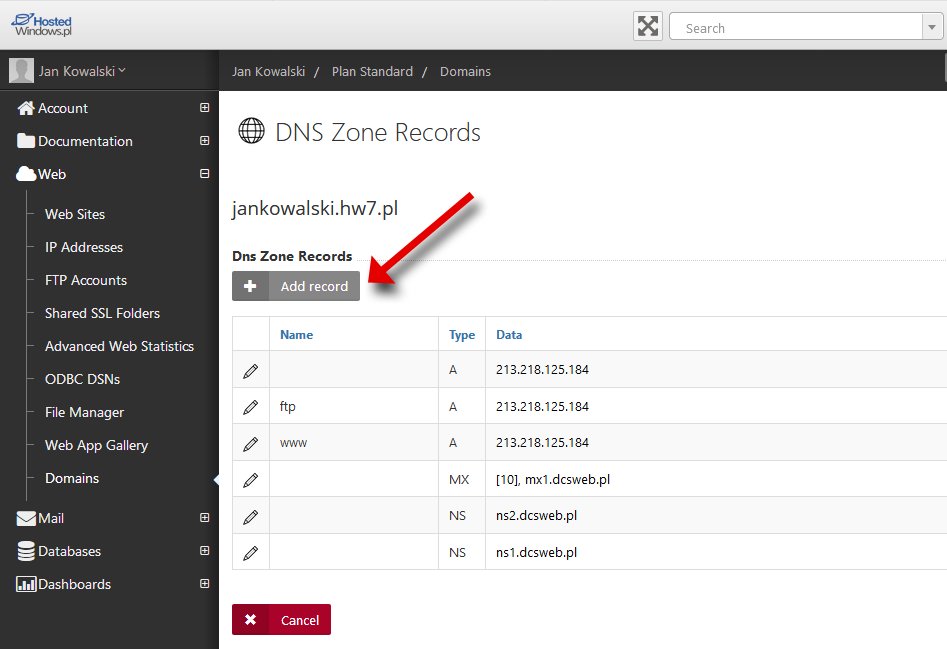Edit the www A record
Image resolution: width=947 pixels, height=649 pixels.
coord(251,444)
